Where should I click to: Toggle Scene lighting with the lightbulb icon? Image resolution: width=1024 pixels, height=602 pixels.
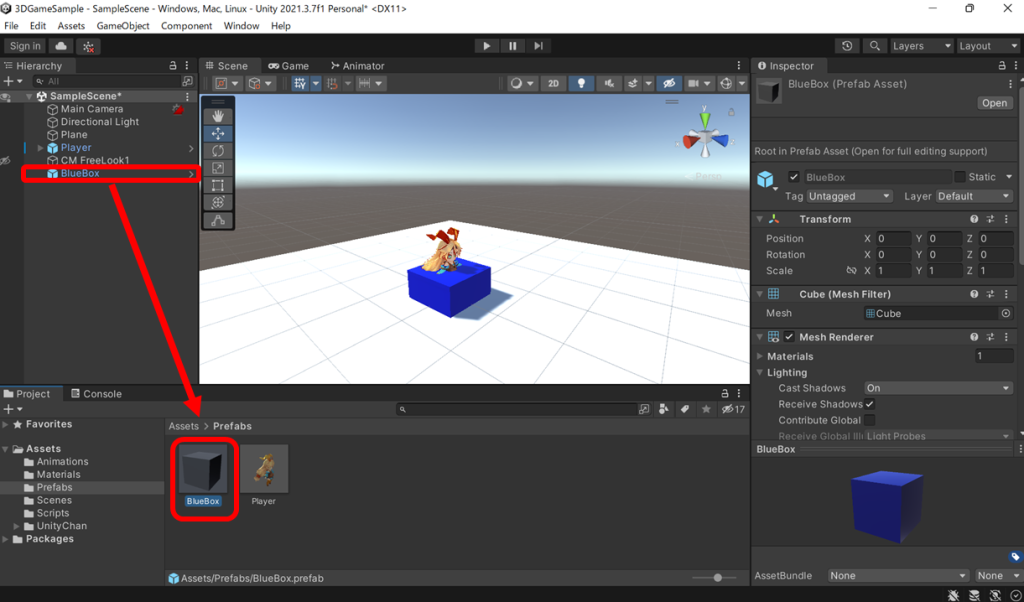point(581,84)
